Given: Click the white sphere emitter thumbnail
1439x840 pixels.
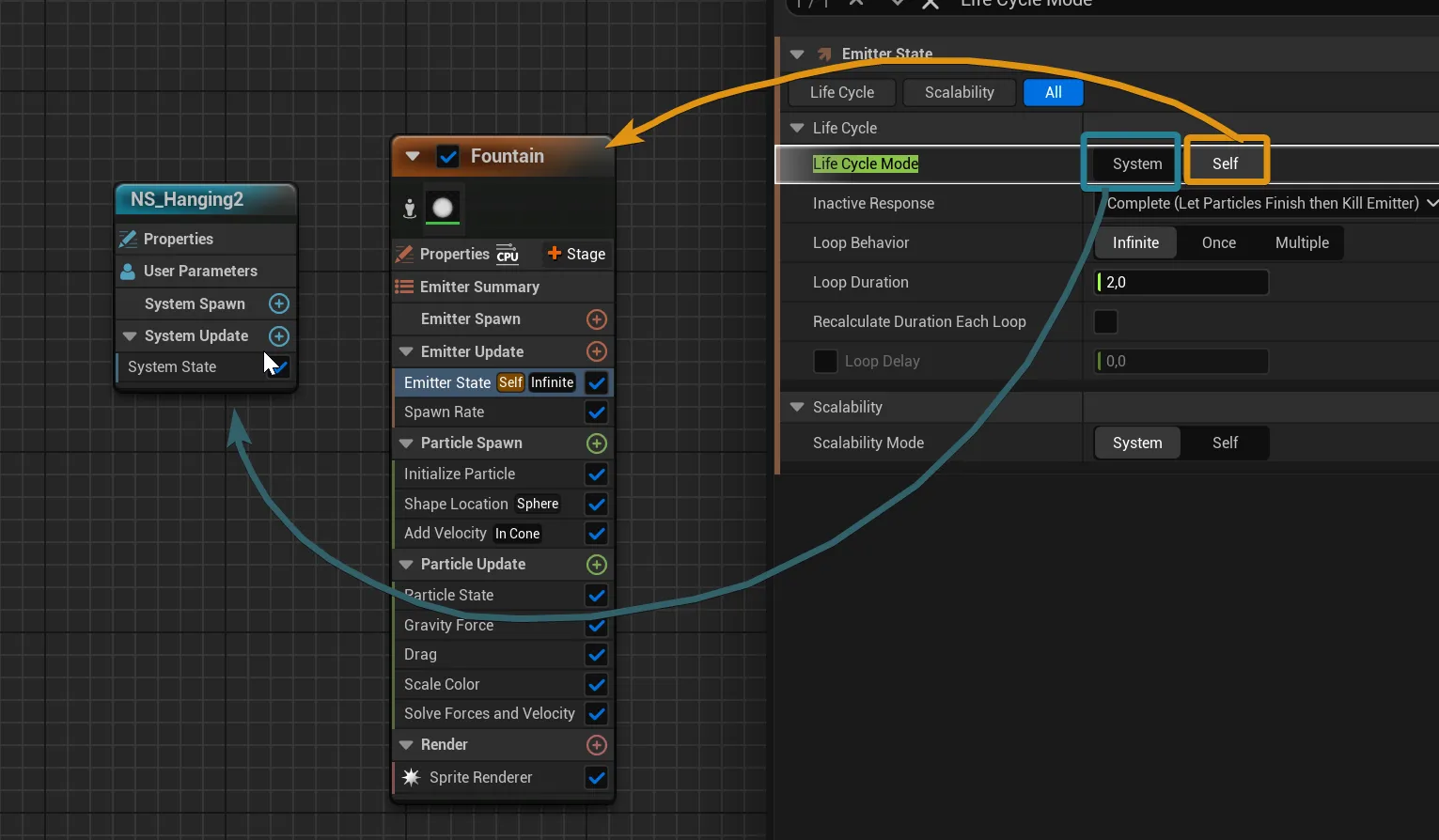Looking at the screenshot, I should point(443,208).
